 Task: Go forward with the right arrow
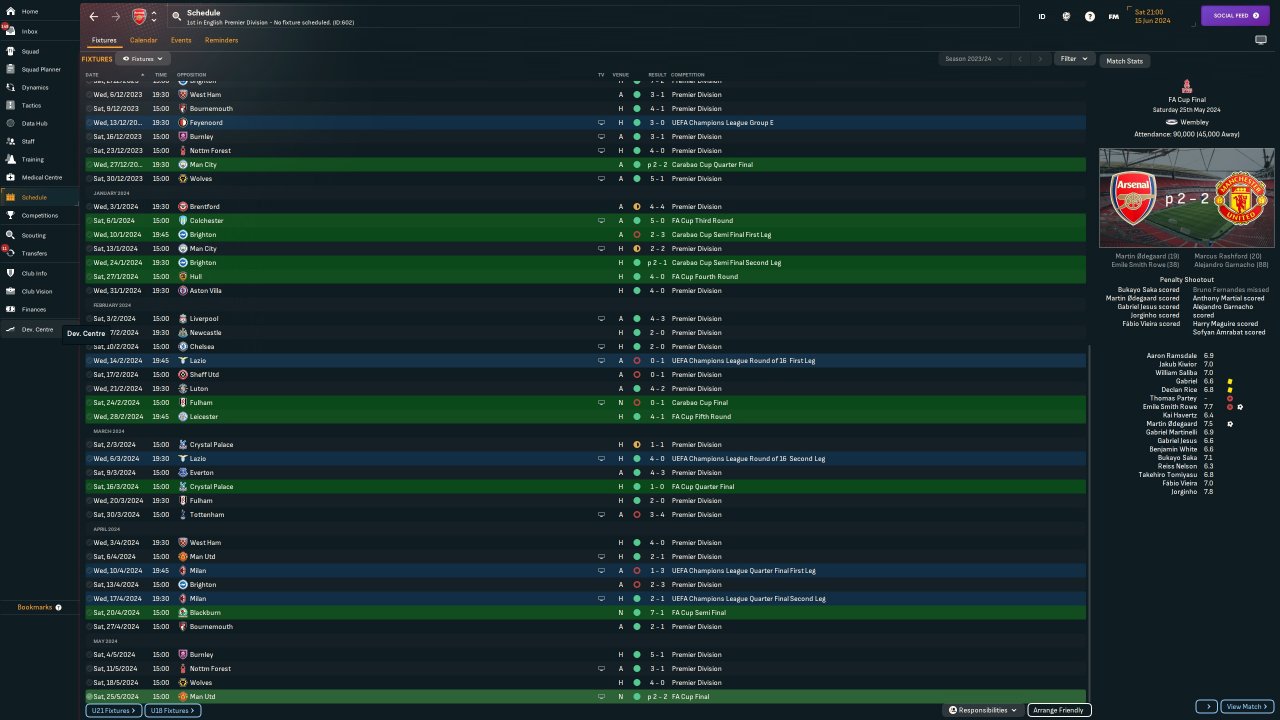[116, 17]
